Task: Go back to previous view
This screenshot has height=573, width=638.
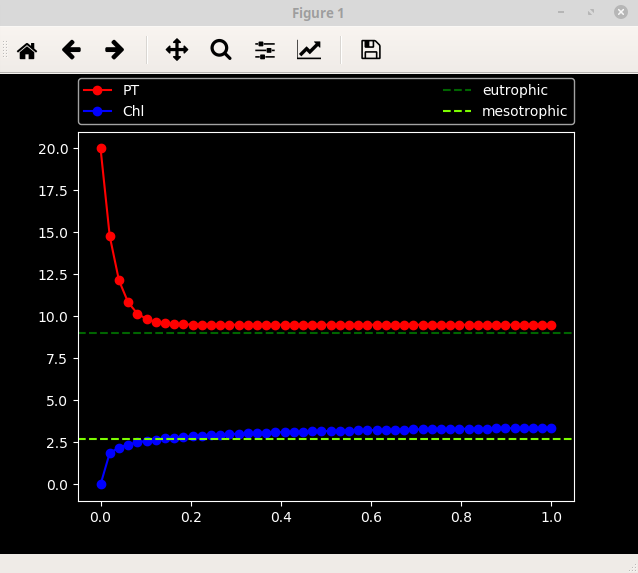Action: pos(71,50)
